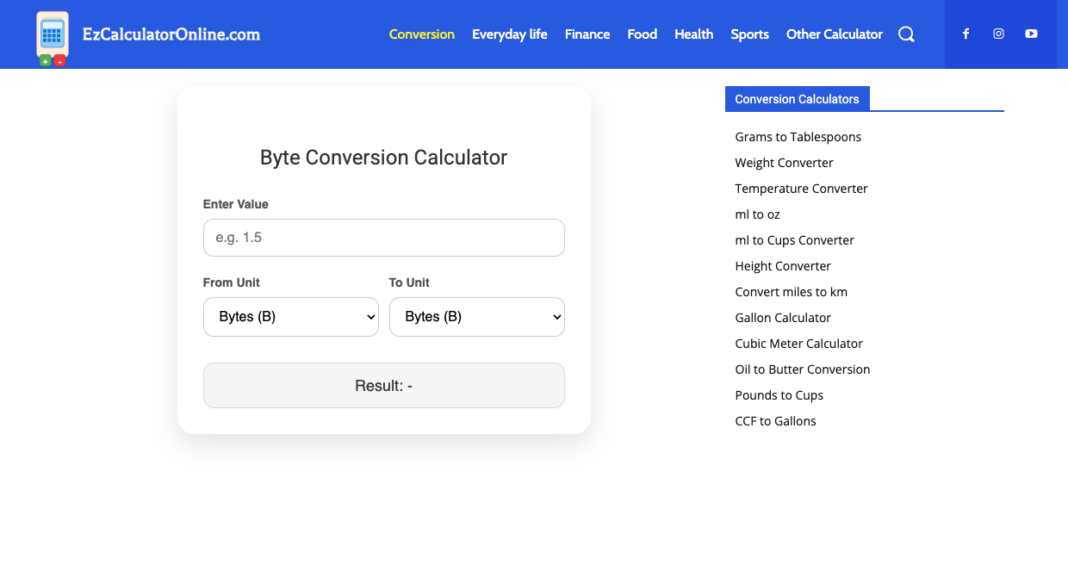Viewport: 1068px width, 577px height.
Task: Open the search magnifier icon
Action: pos(906,33)
